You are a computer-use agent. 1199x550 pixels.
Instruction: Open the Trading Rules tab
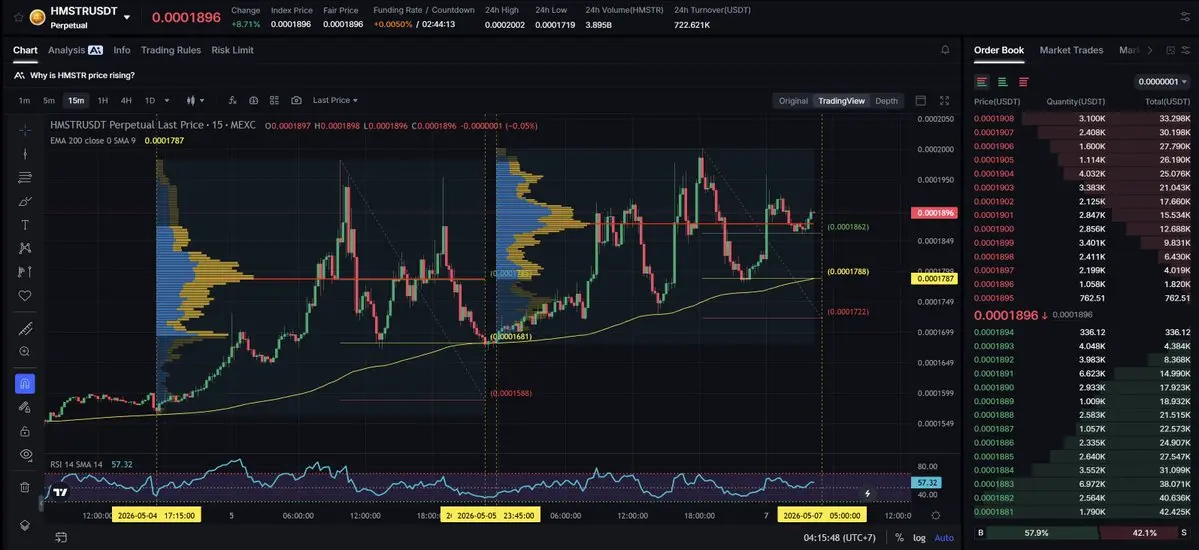pyautogui.click(x=171, y=50)
